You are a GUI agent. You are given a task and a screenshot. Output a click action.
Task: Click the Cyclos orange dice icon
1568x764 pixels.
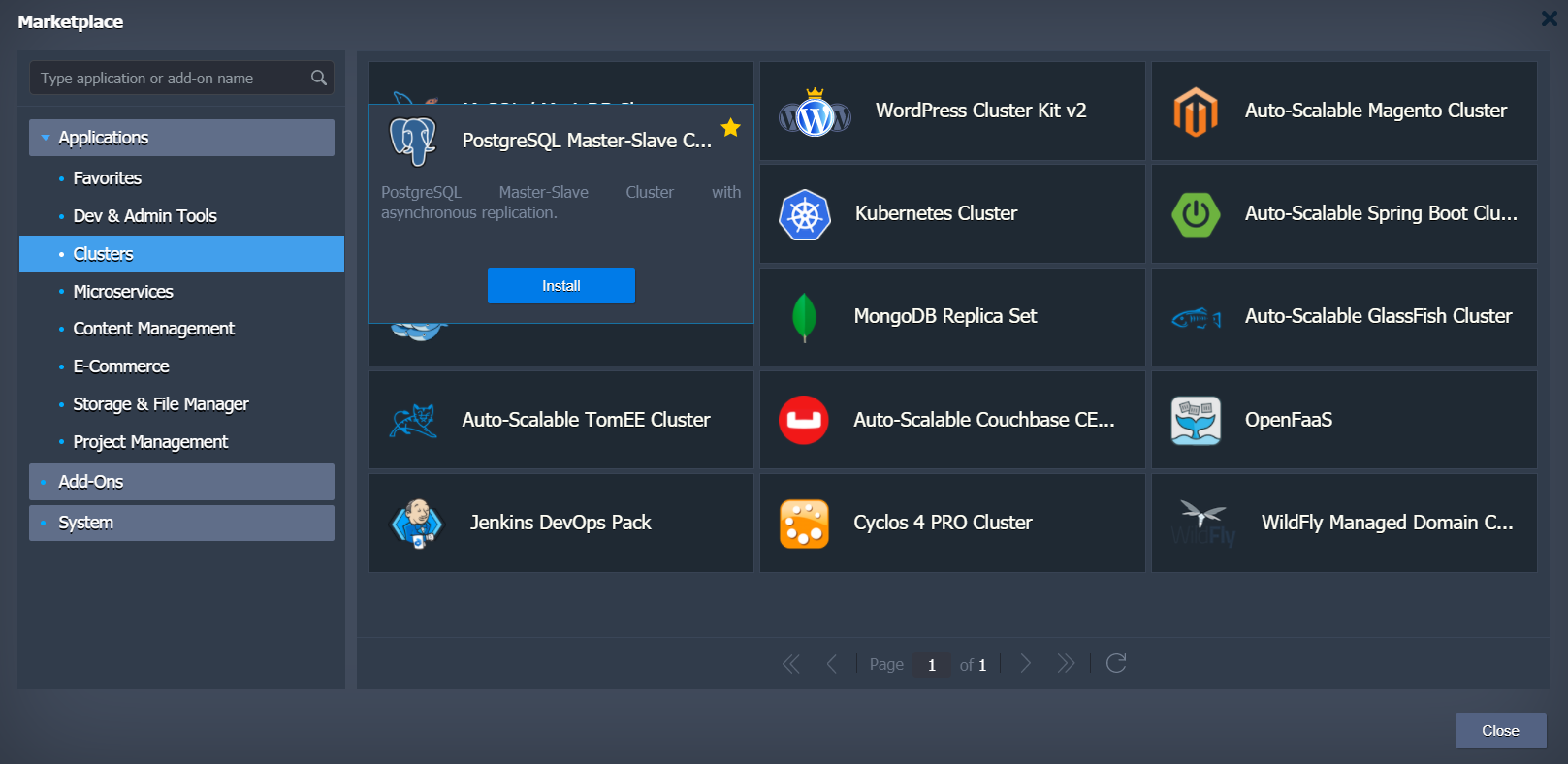(804, 524)
